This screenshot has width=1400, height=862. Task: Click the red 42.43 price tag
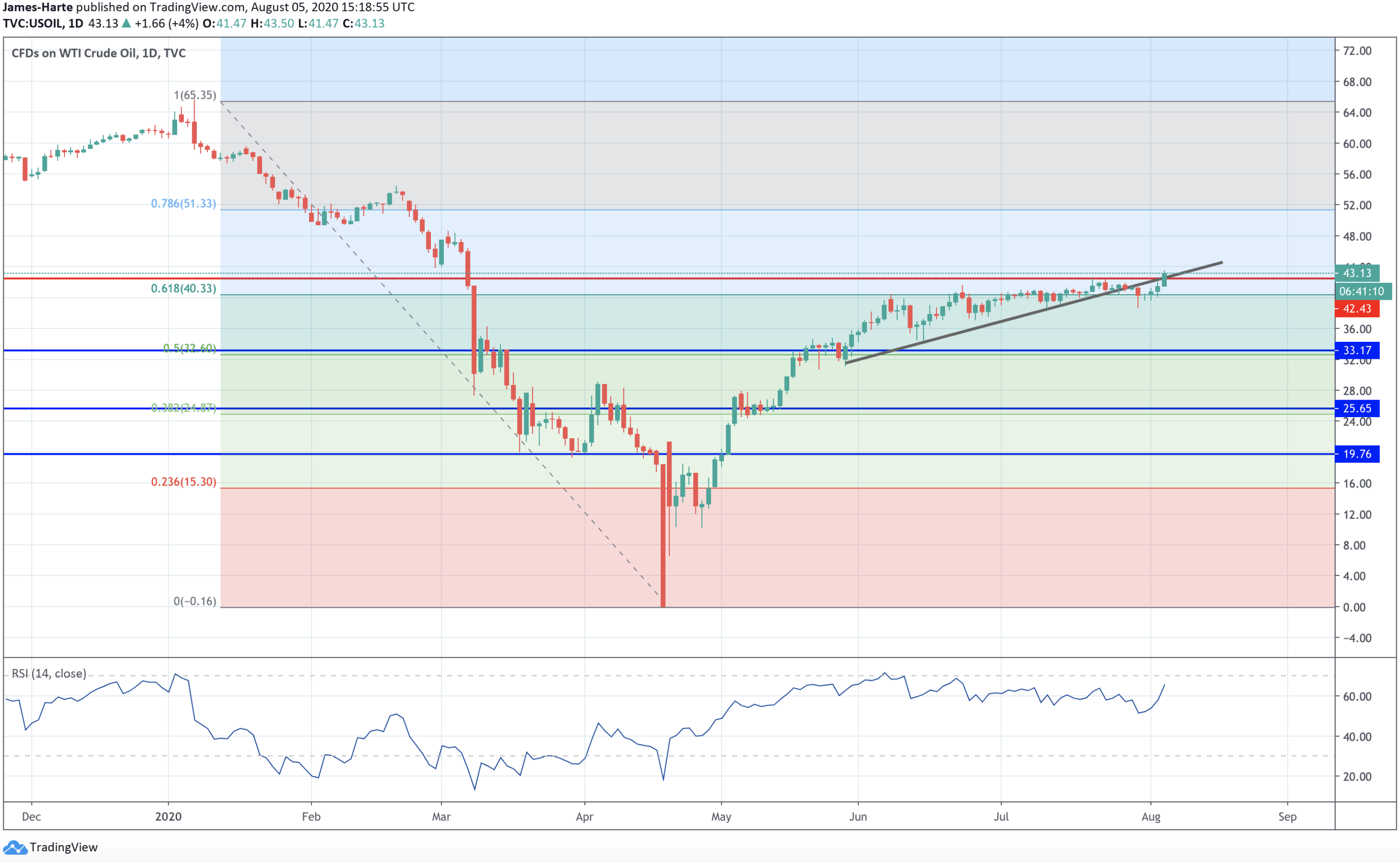point(1357,309)
